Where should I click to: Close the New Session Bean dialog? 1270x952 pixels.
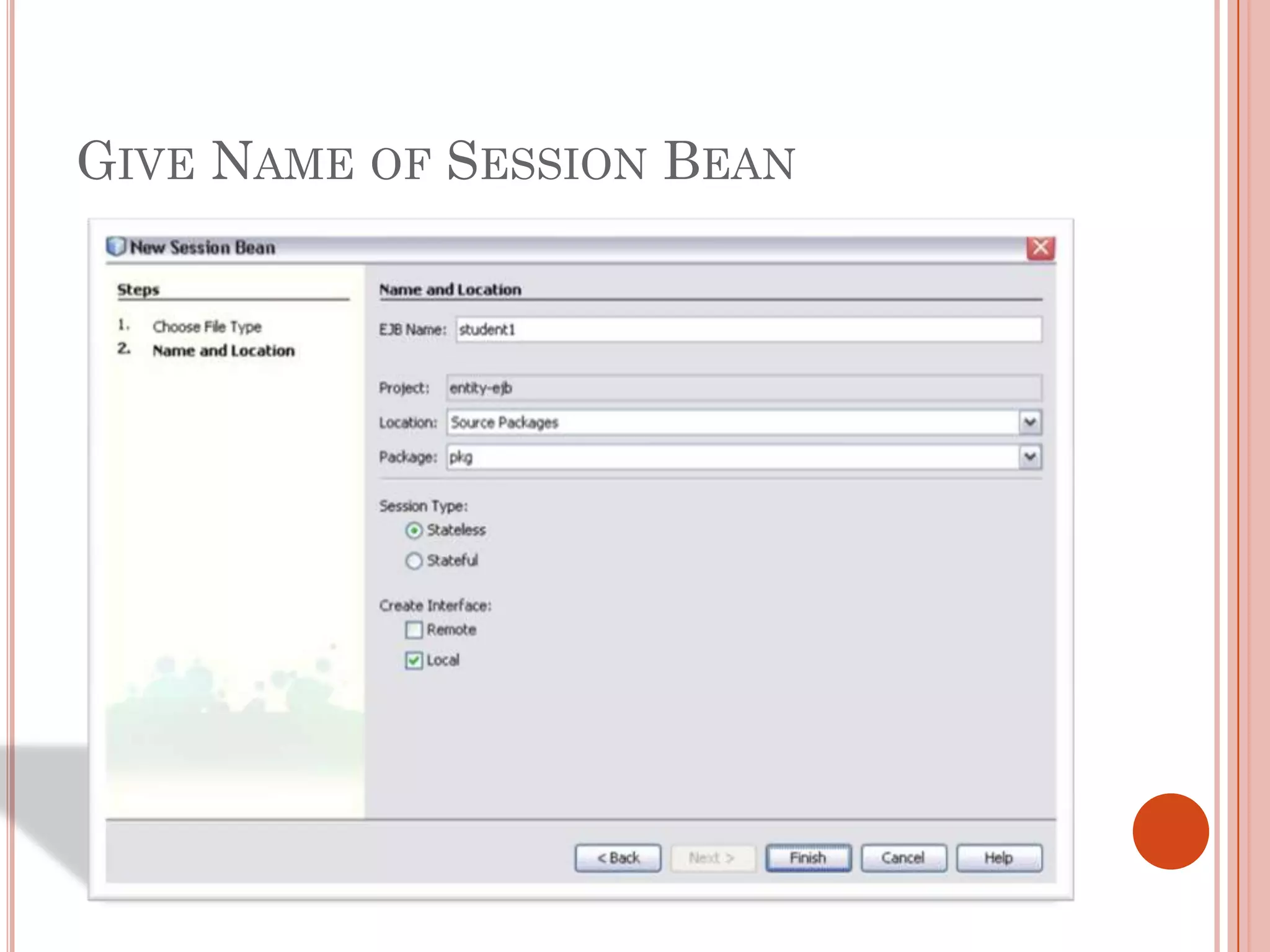pyautogui.click(x=1041, y=248)
